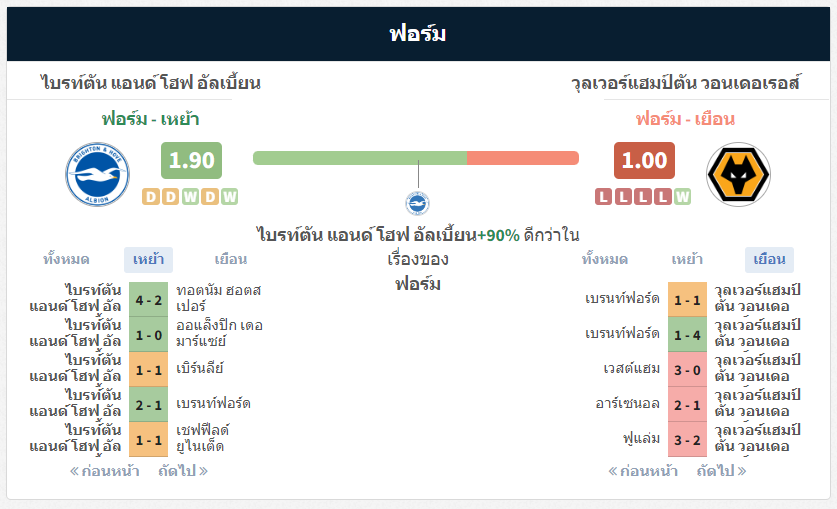The width and height of the screenshot is (837, 509).
Task: Click Wolves' 1.00 form rating badge
Action: (x=644, y=160)
